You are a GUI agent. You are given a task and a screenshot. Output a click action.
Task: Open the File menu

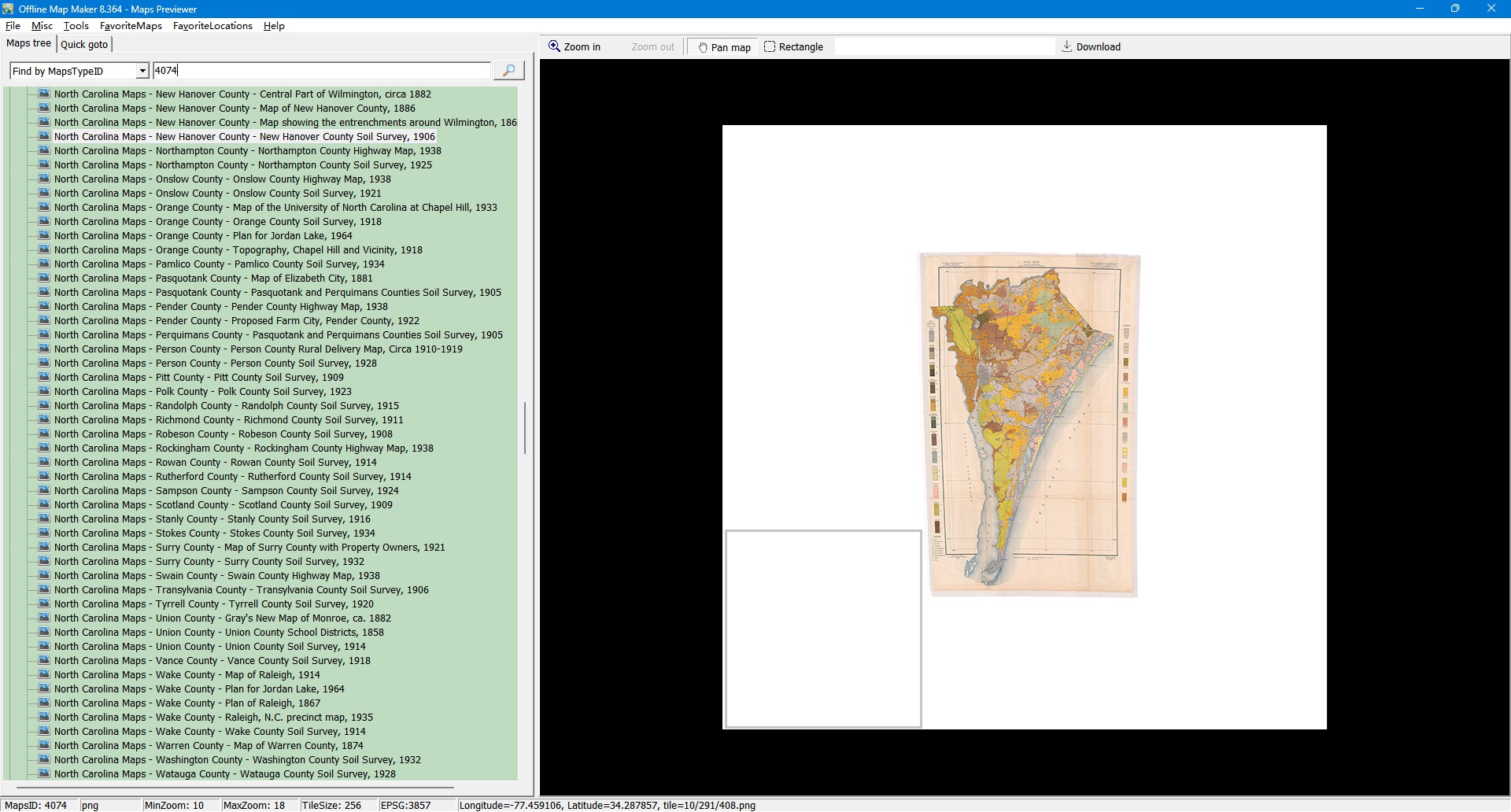13,26
